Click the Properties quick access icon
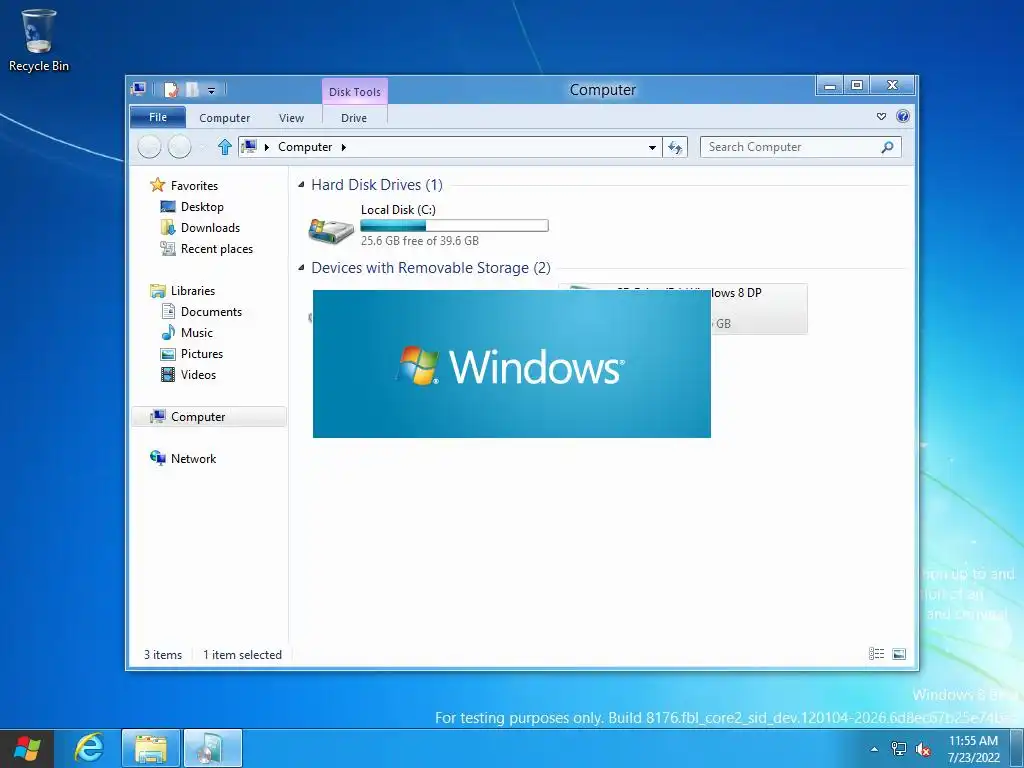 171,89
